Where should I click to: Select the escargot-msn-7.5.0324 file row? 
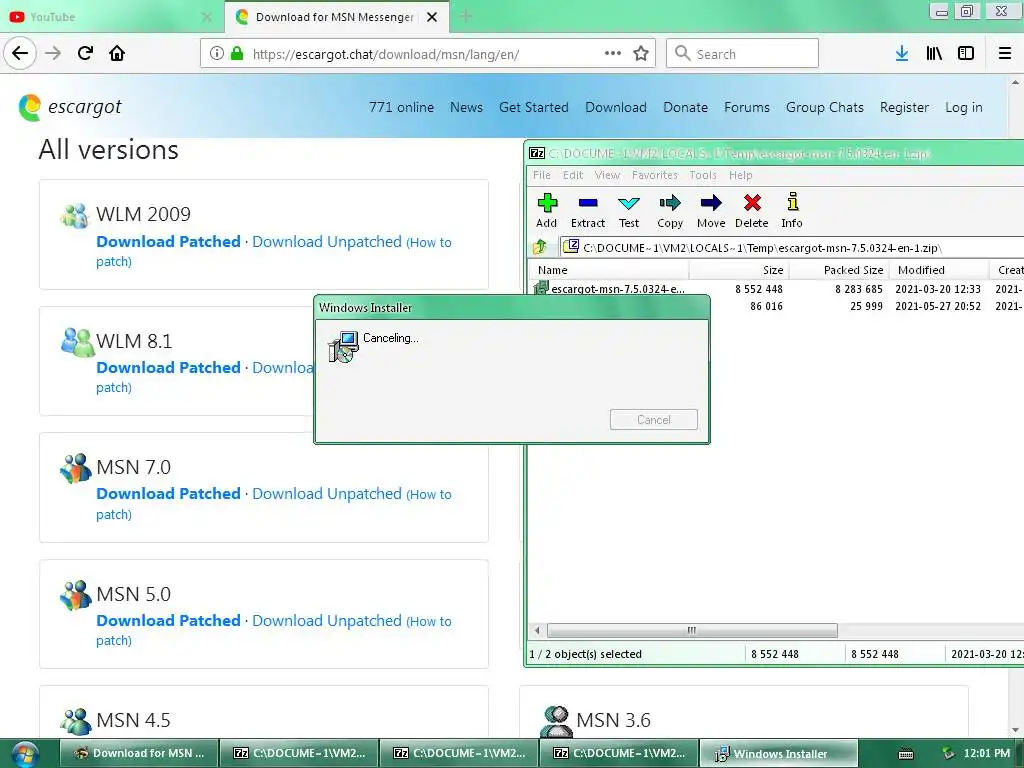click(x=776, y=289)
